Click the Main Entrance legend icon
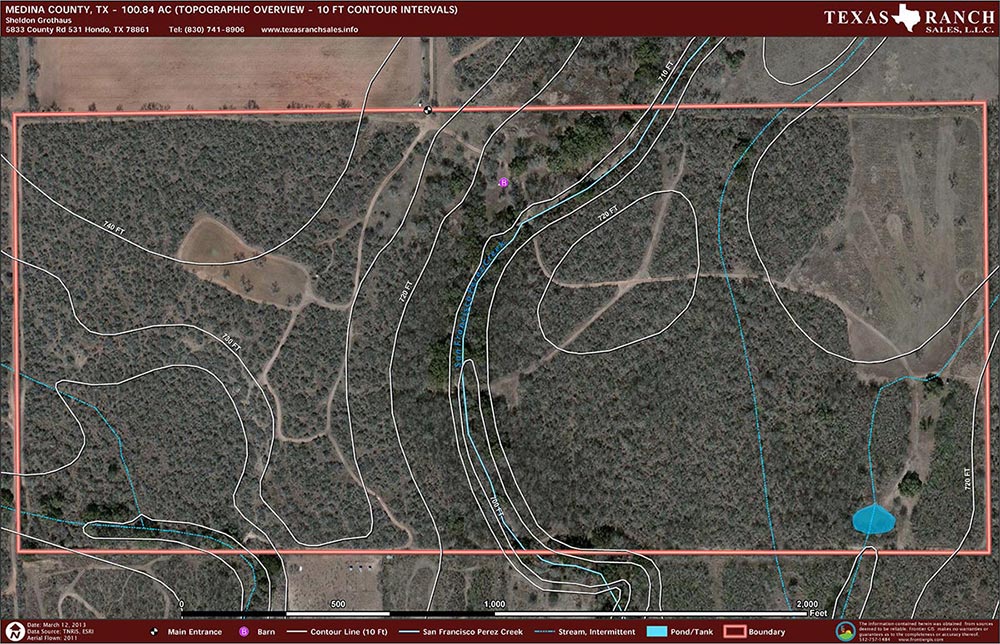This screenshot has width=1000, height=644. coord(152,632)
